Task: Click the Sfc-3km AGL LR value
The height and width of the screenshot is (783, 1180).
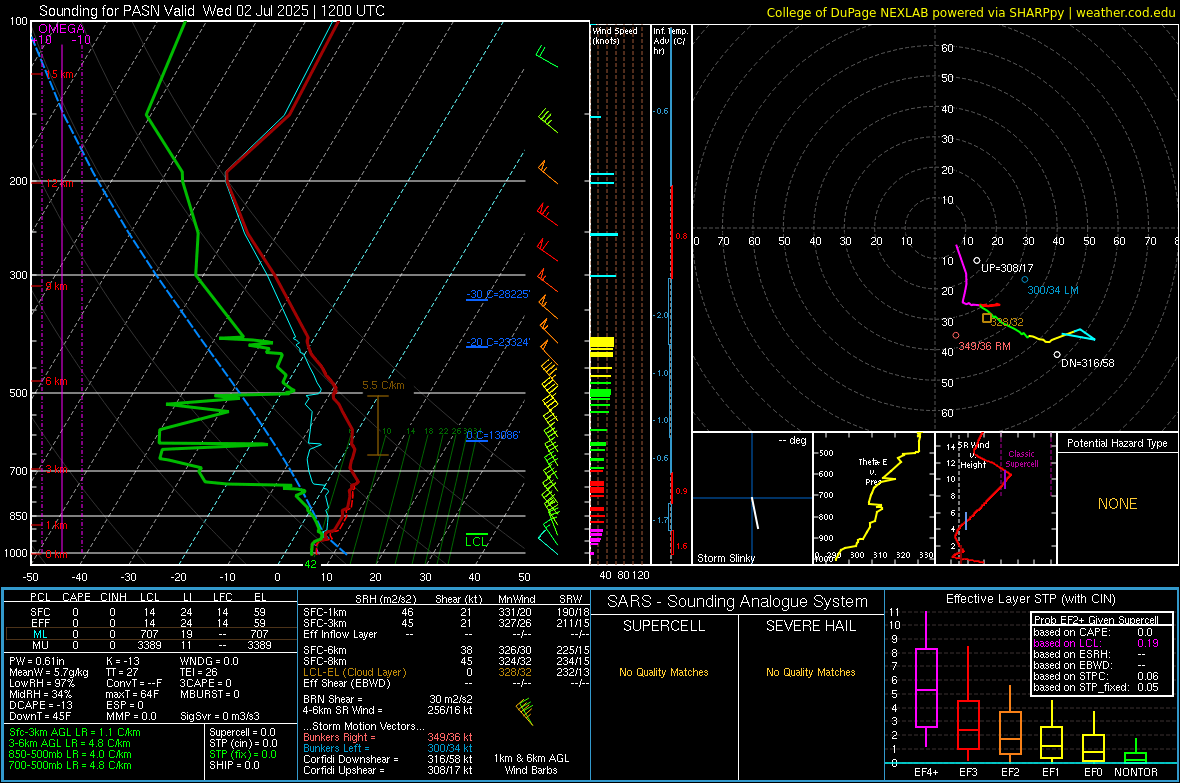Action: pos(75,732)
